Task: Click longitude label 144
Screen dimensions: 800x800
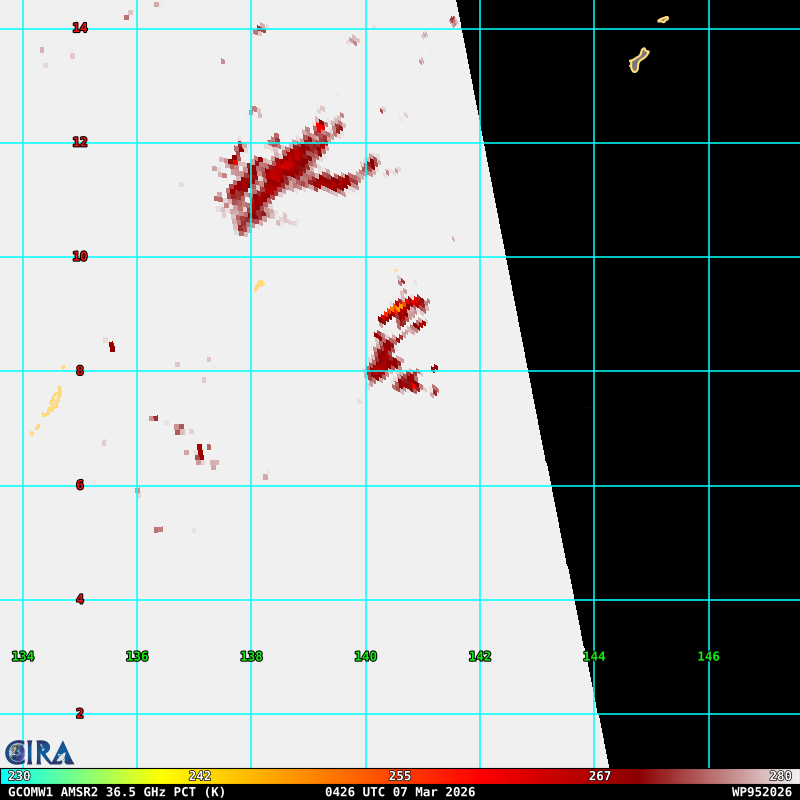Action: click(x=594, y=656)
